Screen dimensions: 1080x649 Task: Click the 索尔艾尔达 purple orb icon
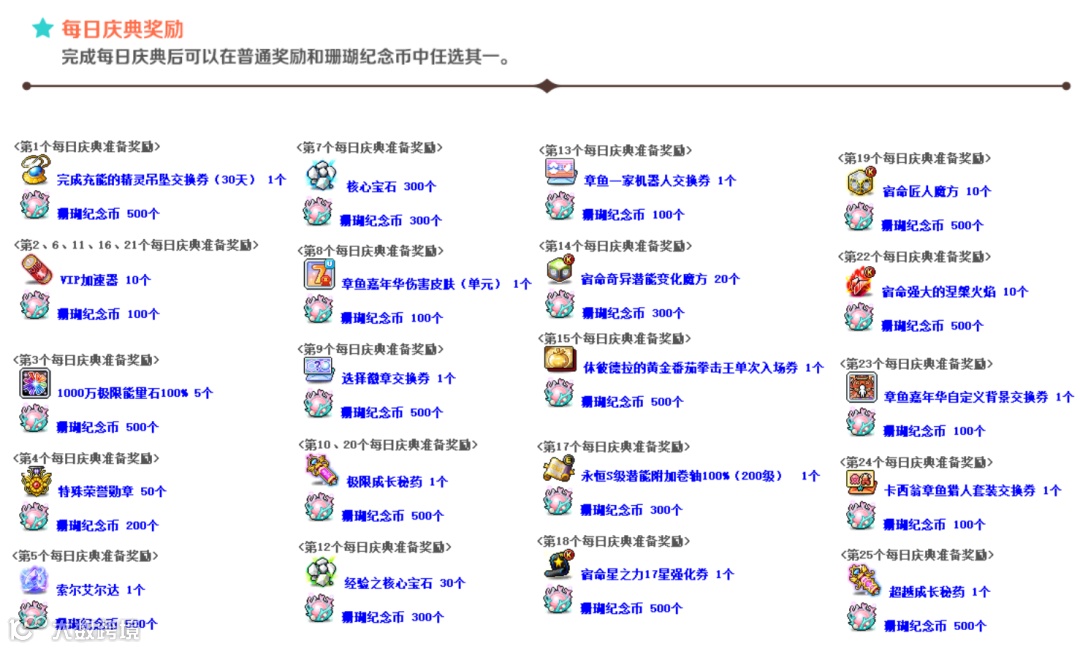pos(34,580)
